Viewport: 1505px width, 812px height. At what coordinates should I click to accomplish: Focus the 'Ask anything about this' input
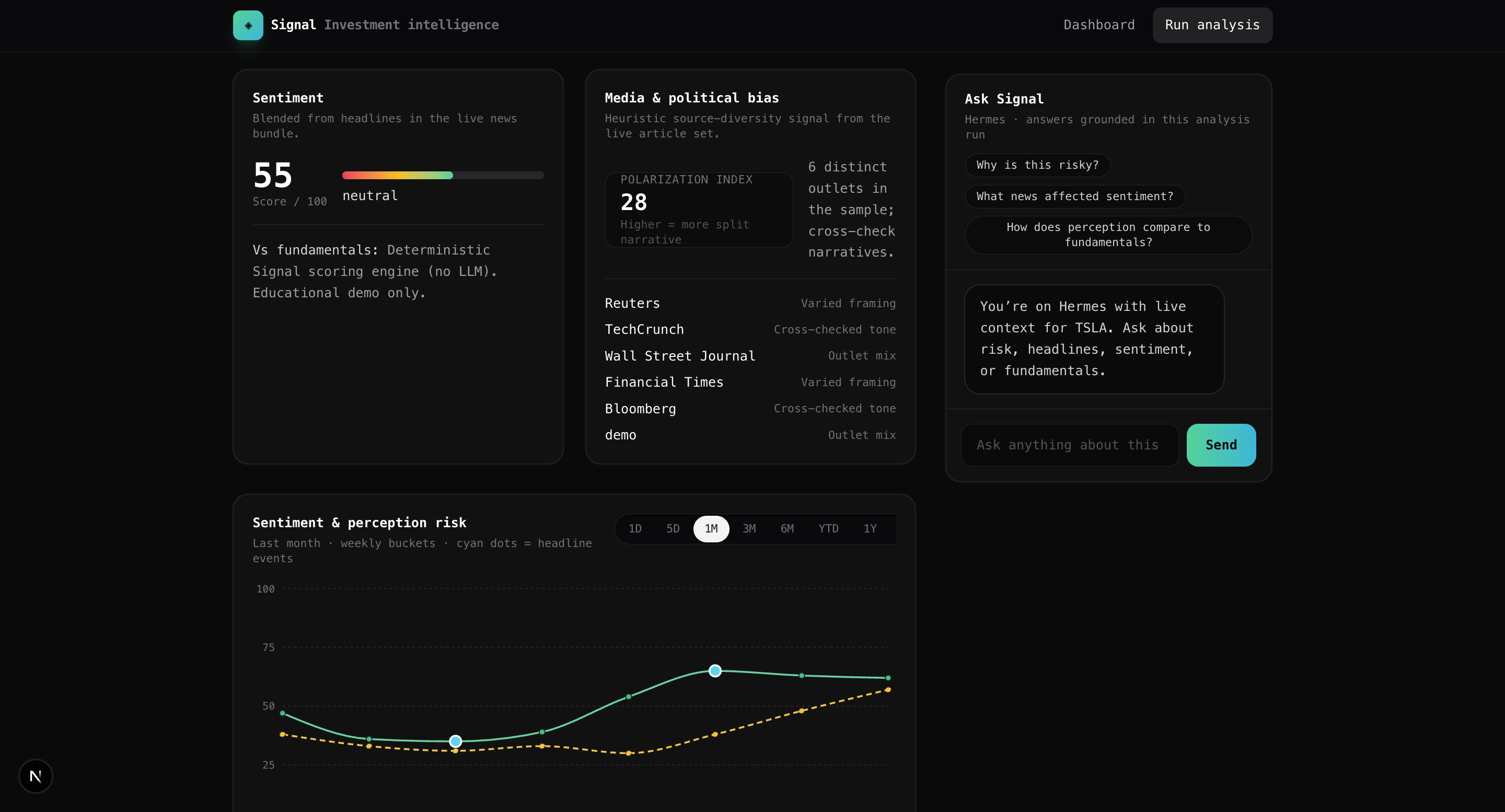click(1069, 445)
